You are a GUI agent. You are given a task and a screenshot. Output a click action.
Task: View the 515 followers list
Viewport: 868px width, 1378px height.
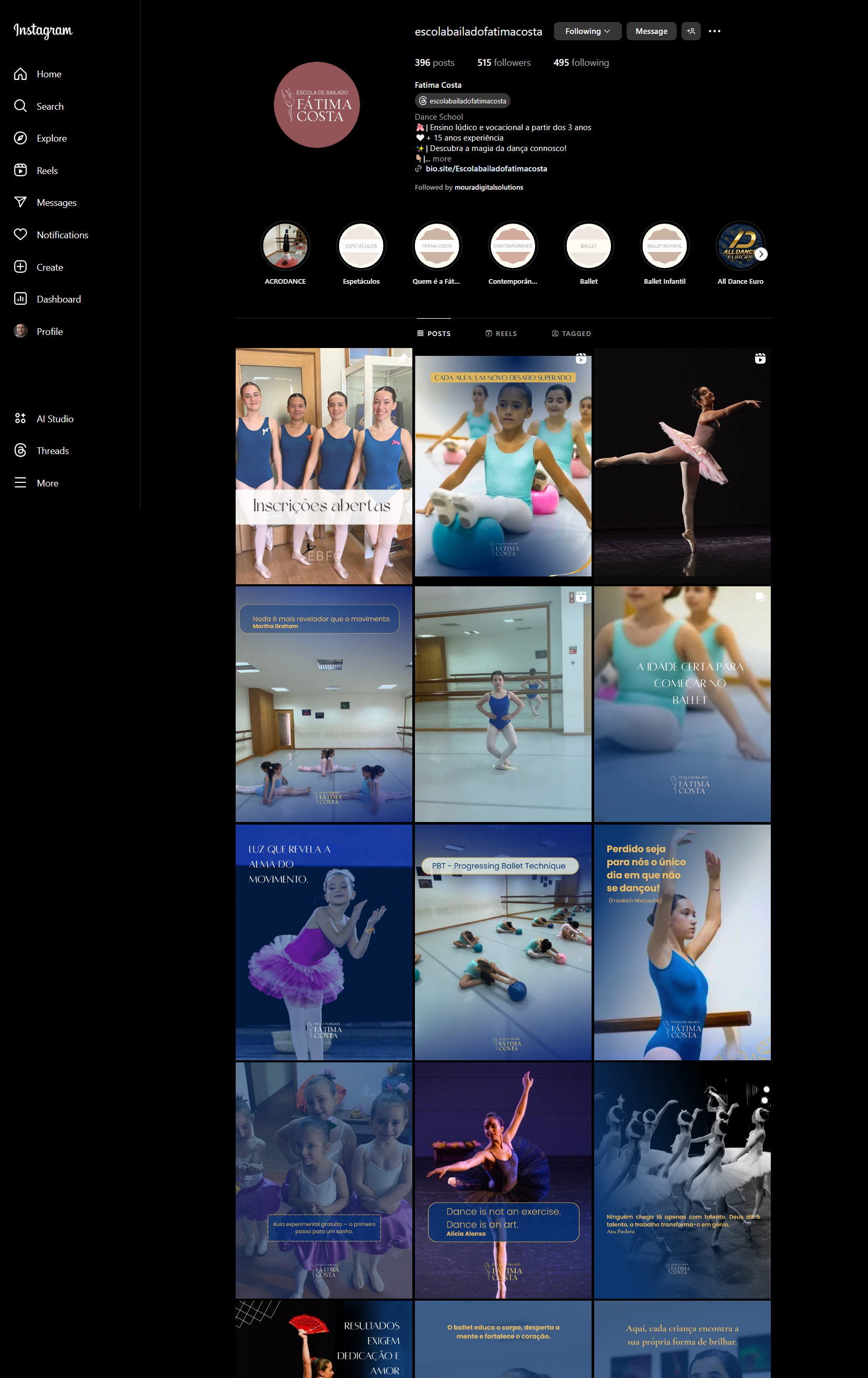(x=504, y=62)
